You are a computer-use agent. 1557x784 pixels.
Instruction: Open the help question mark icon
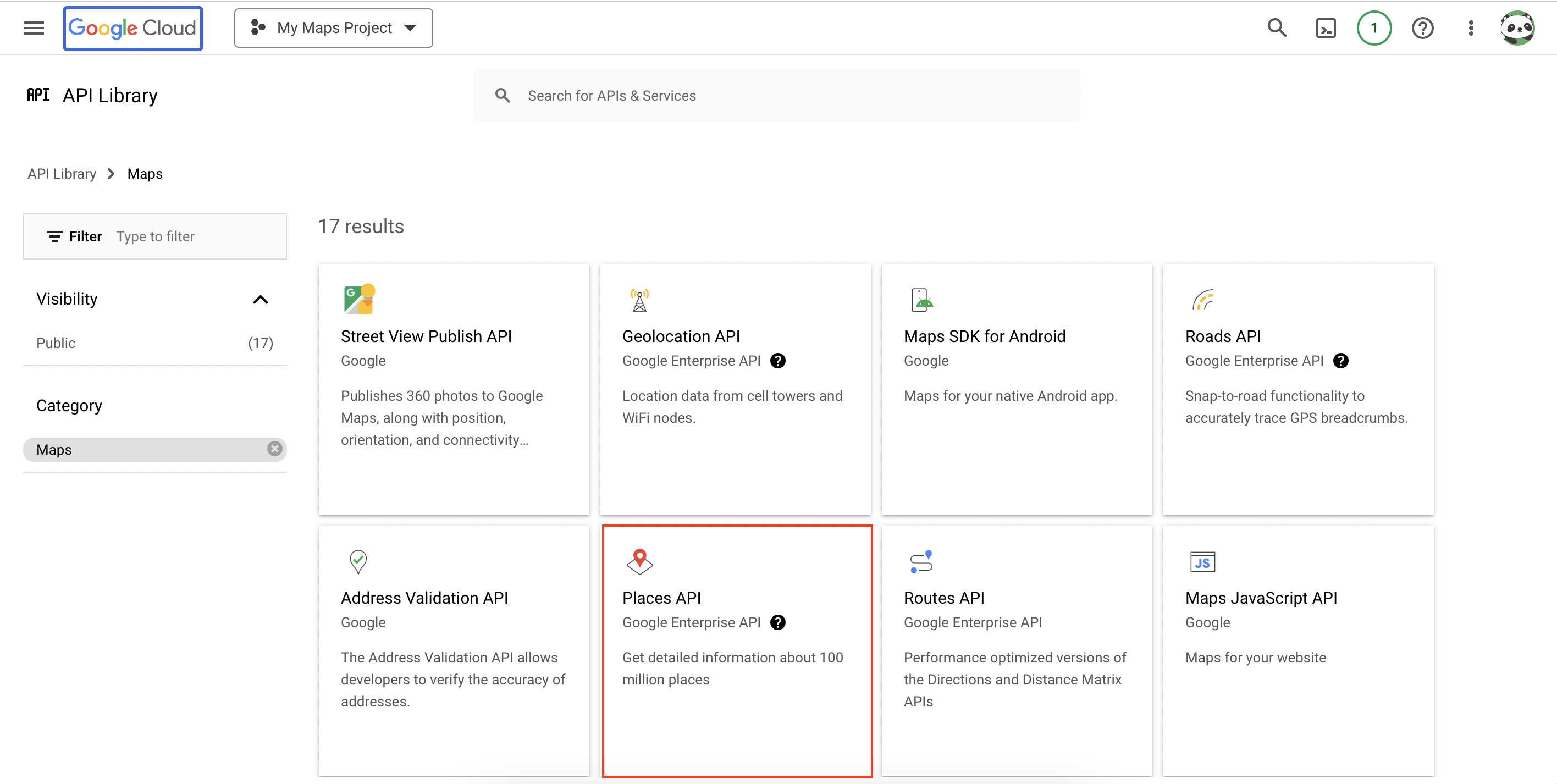point(1422,28)
